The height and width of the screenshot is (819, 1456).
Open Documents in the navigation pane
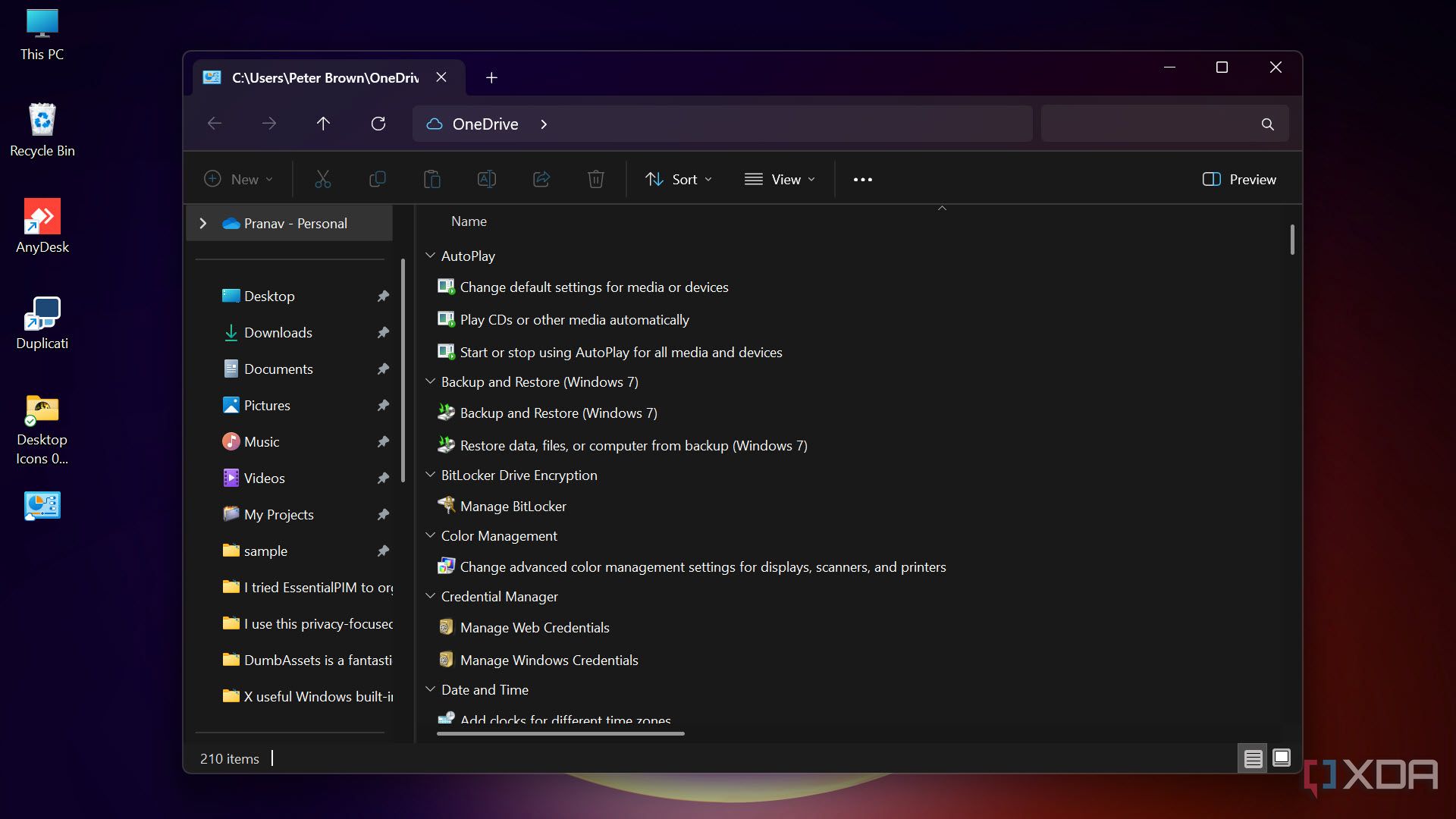(x=278, y=369)
